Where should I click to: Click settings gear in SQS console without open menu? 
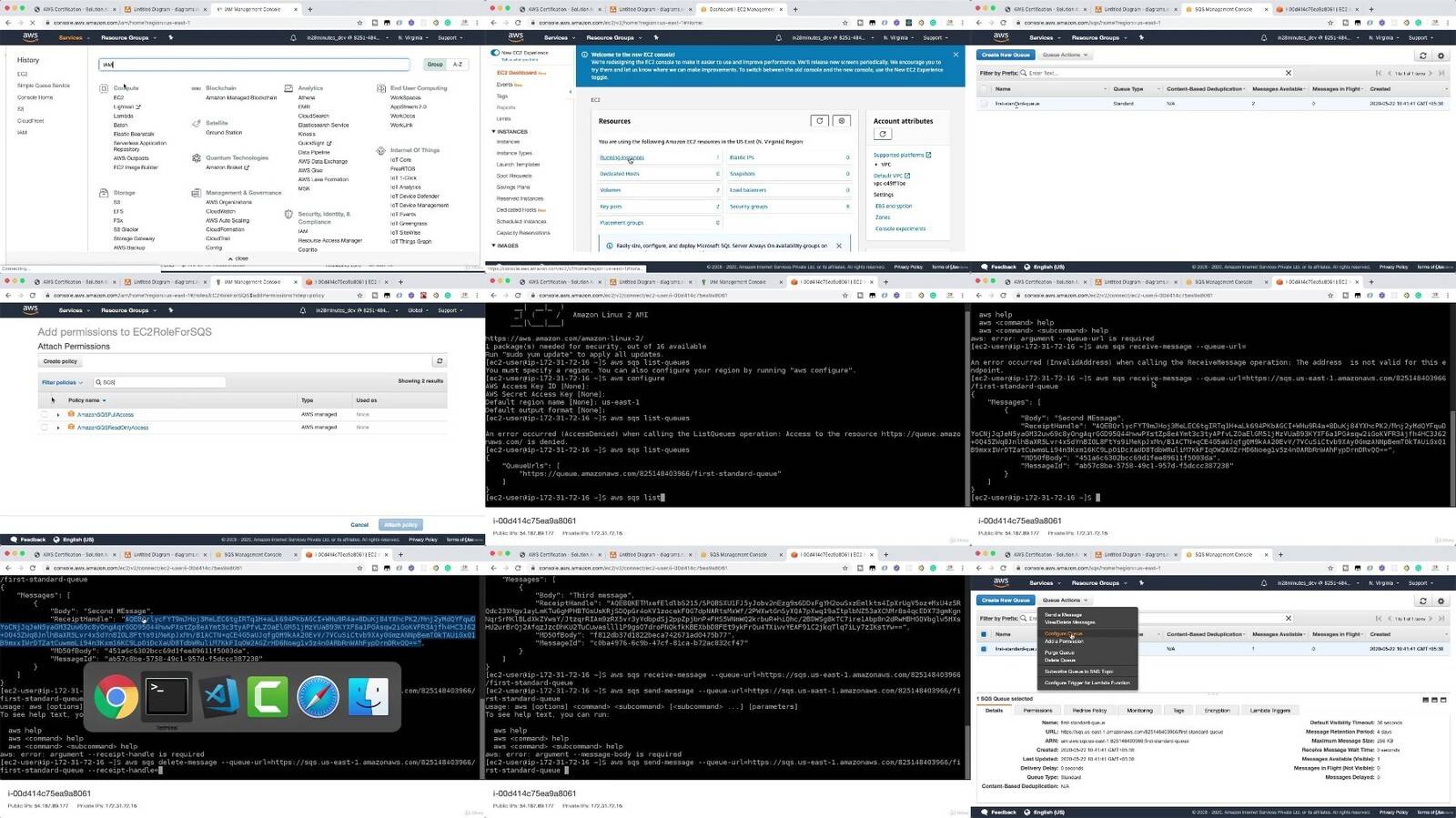(x=1441, y=56)
